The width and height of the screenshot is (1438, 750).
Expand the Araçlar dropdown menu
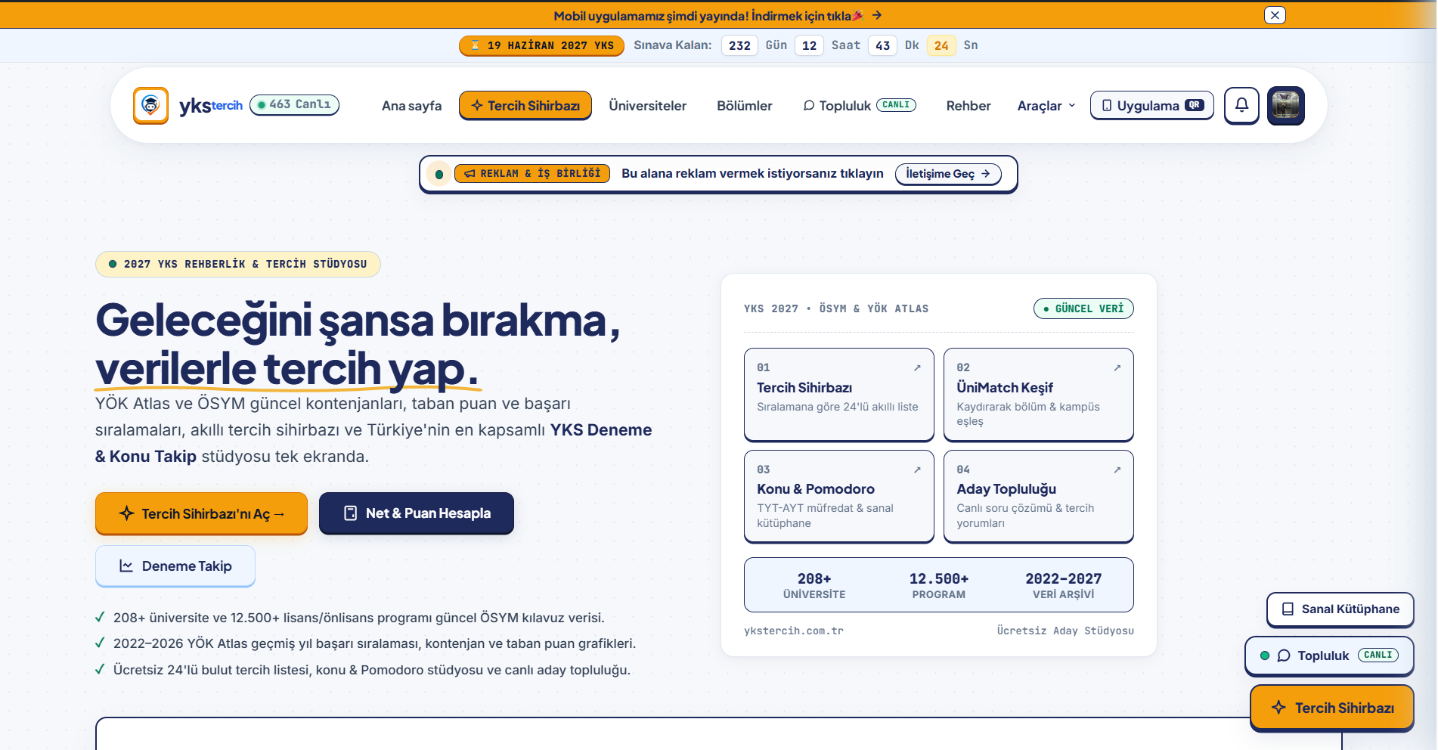(1046, 105)
